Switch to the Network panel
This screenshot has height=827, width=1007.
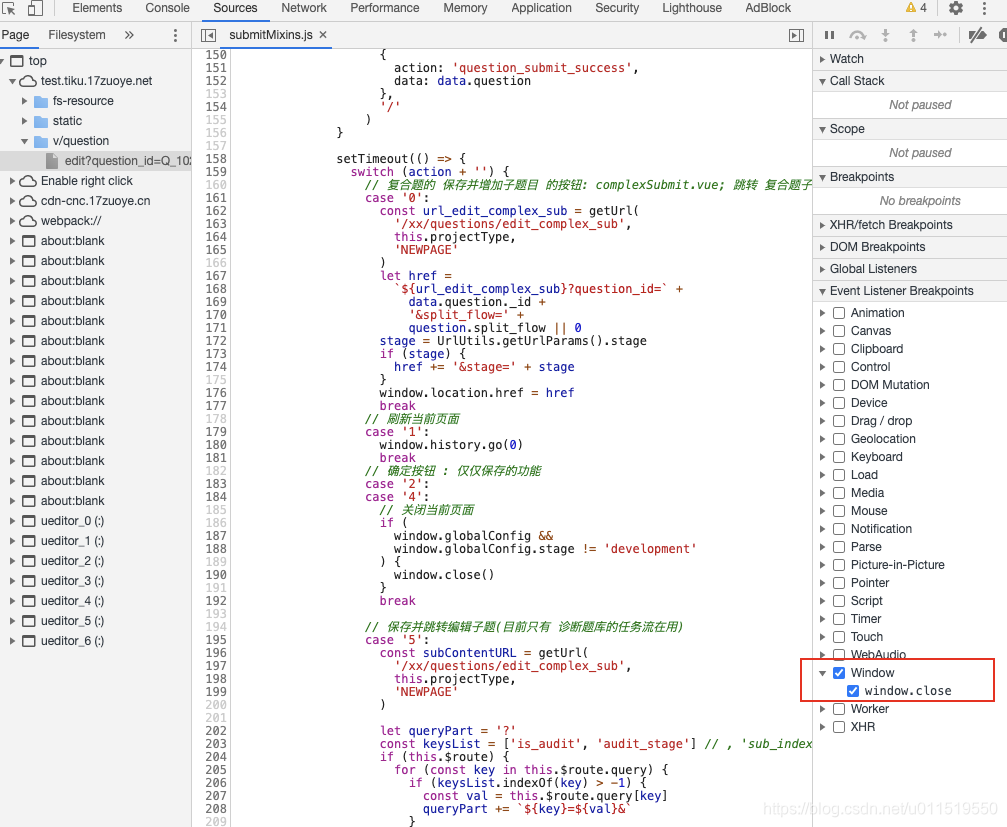point(303,8)
